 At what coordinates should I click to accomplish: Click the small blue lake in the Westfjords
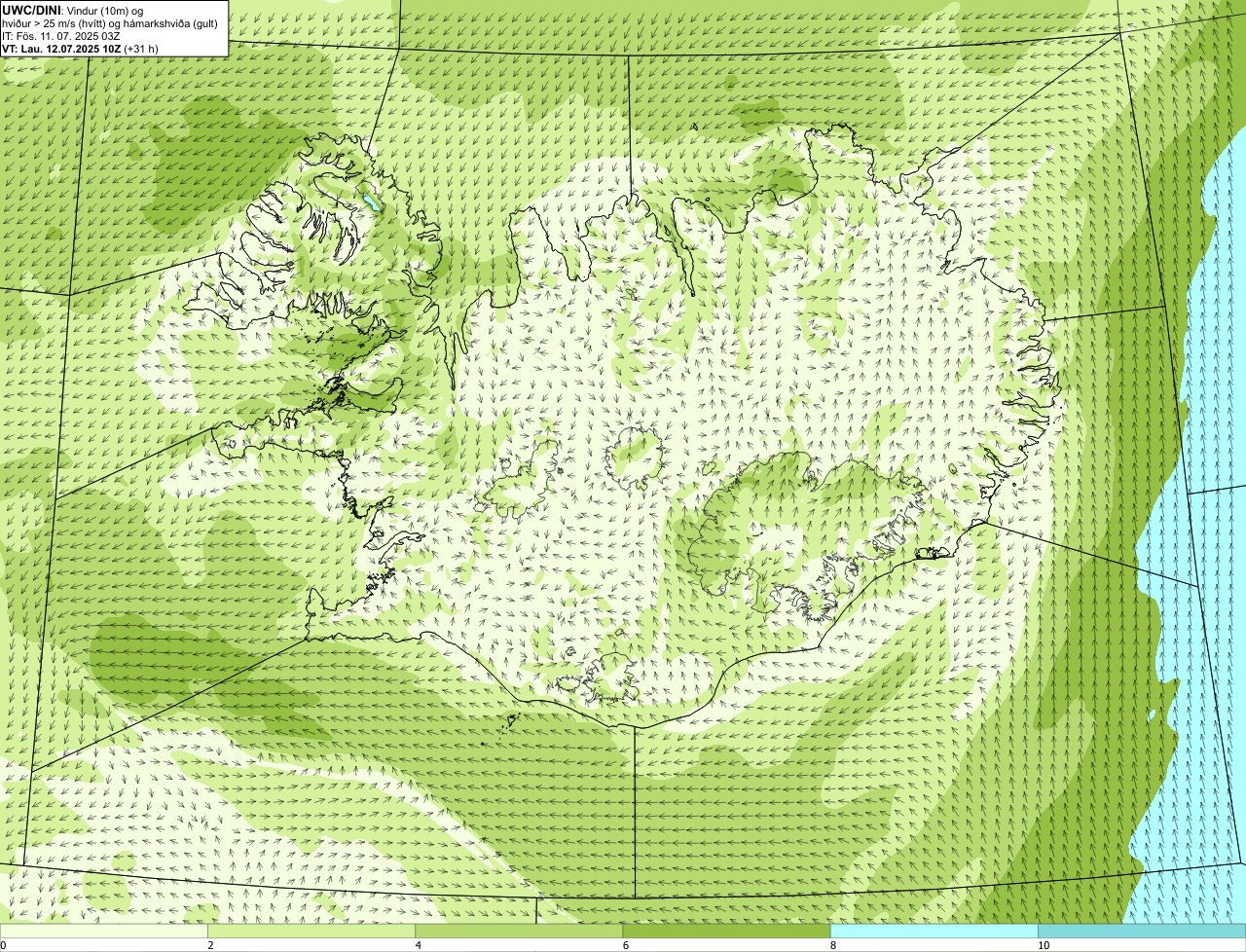(x=370, y=202)
